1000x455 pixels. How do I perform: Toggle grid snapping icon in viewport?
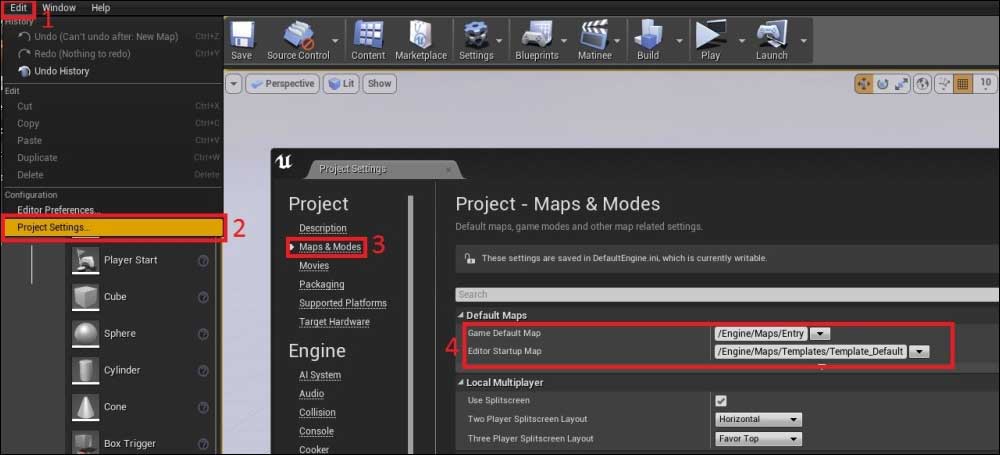963,84
